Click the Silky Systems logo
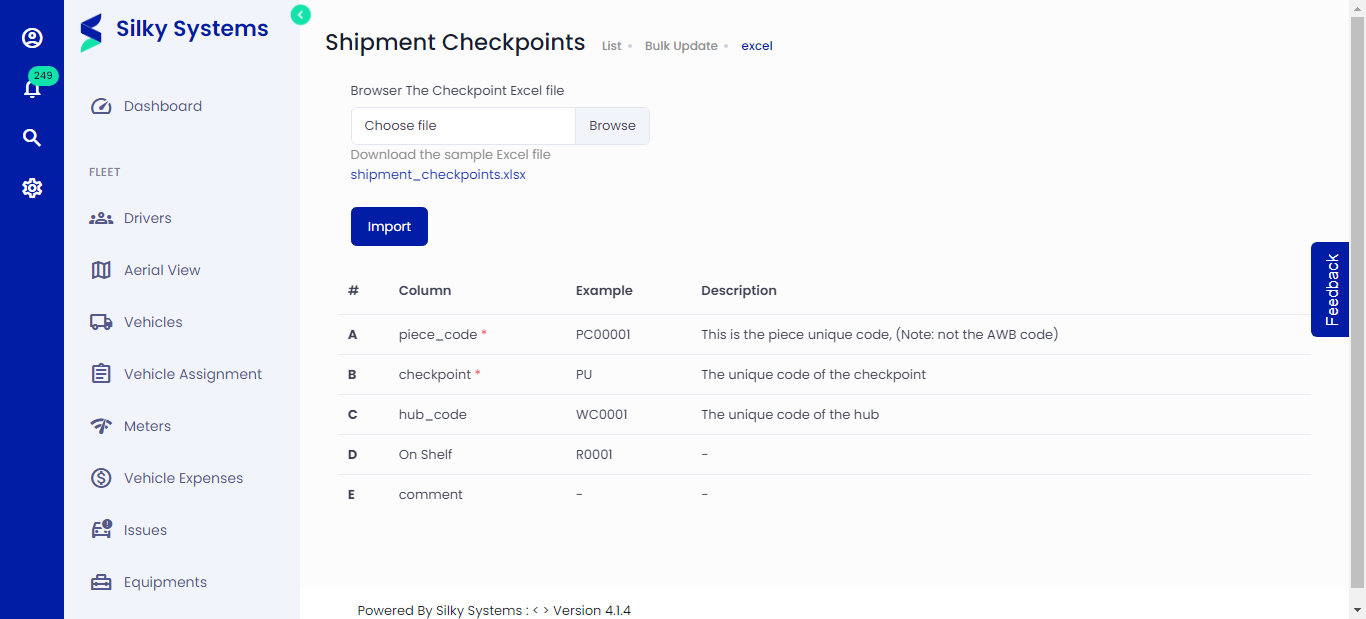The width and height of the screenshot is (1366, 619). (x=174, y=31)
